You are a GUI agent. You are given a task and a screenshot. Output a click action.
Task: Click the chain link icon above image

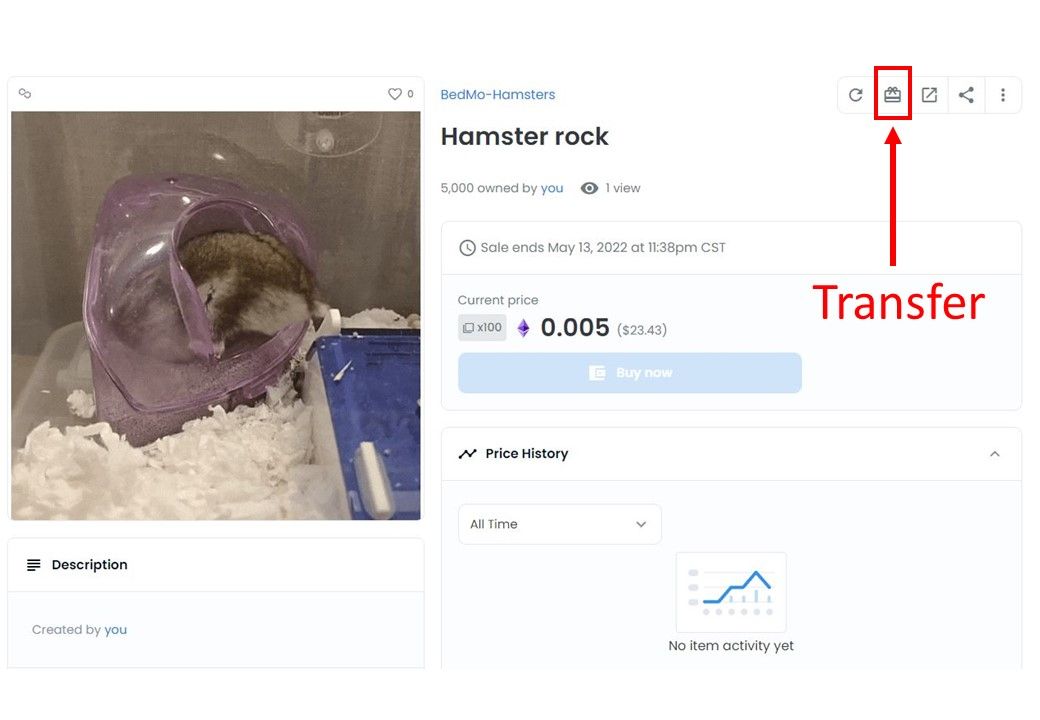click(25, 93)
